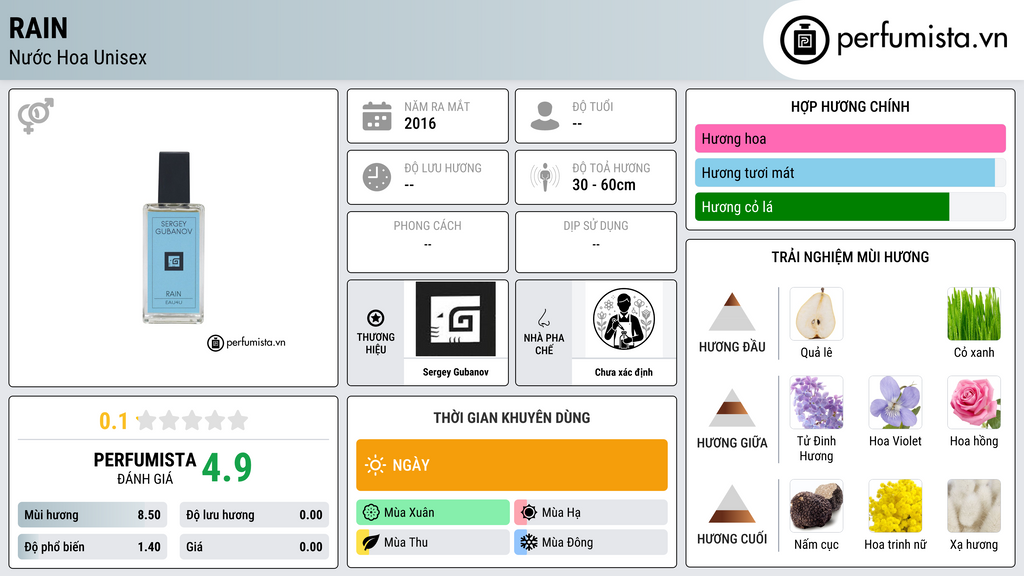Click the Mùa Hạ season bar
The image size is (1024, 576).
coord(591,513)
